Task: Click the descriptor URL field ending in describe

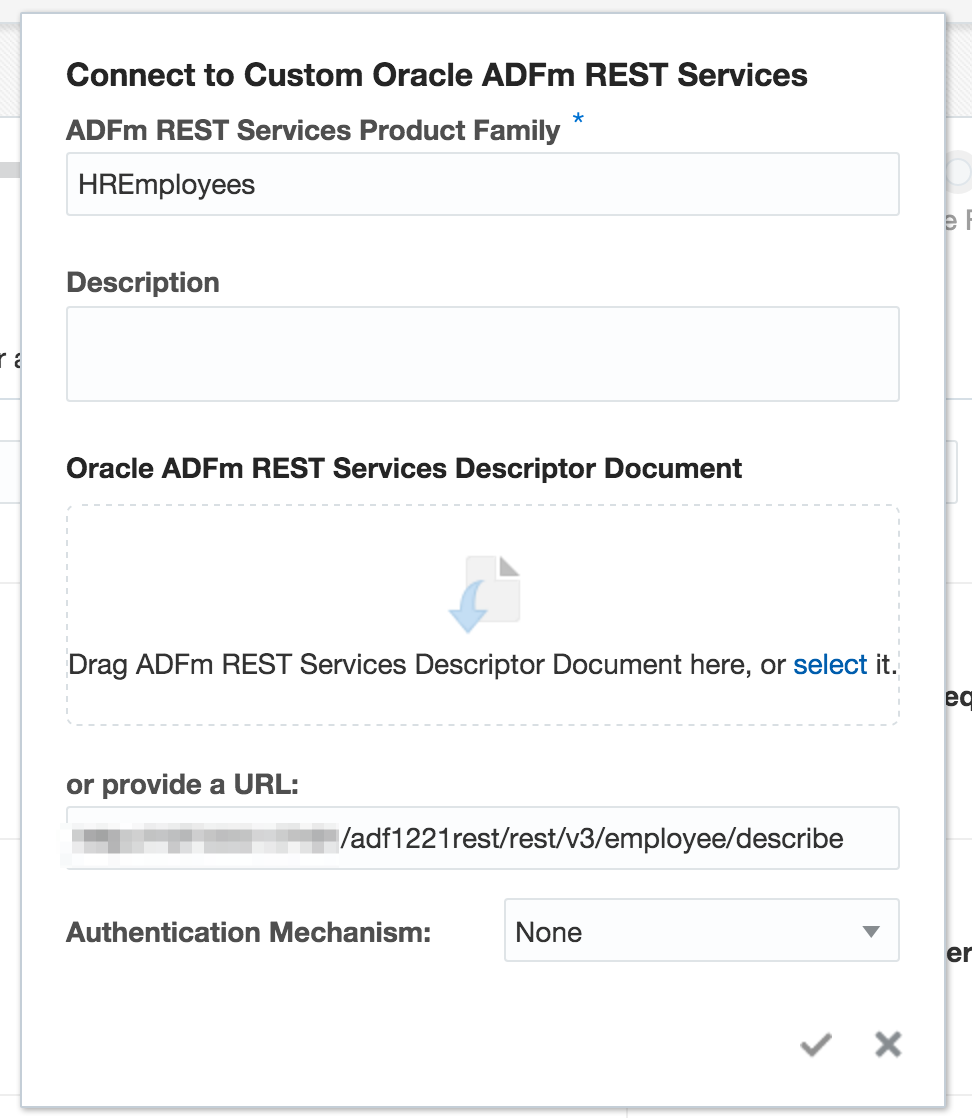Action: point(484,838)
